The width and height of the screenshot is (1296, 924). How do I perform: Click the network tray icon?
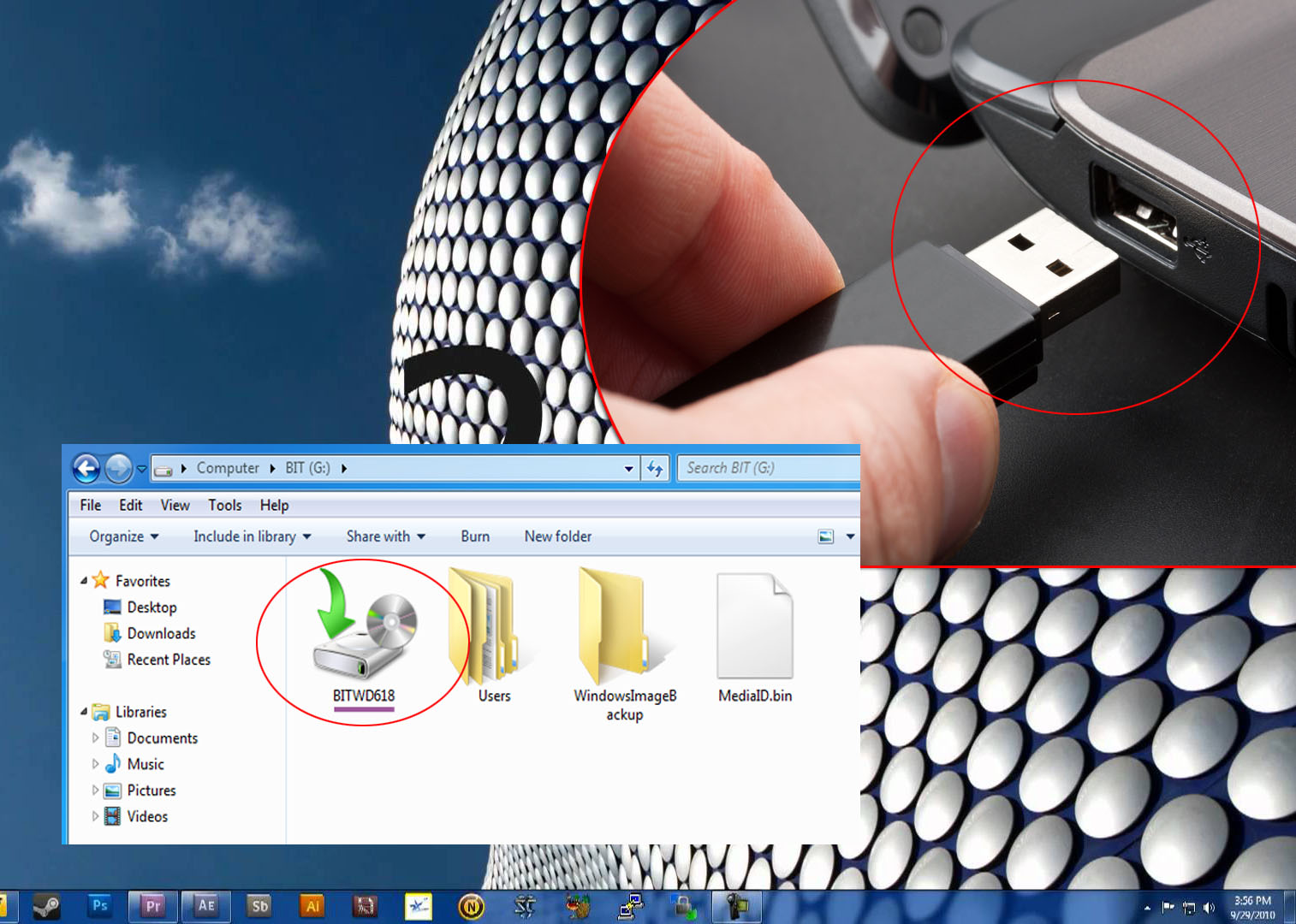(x=1189, y=908)
